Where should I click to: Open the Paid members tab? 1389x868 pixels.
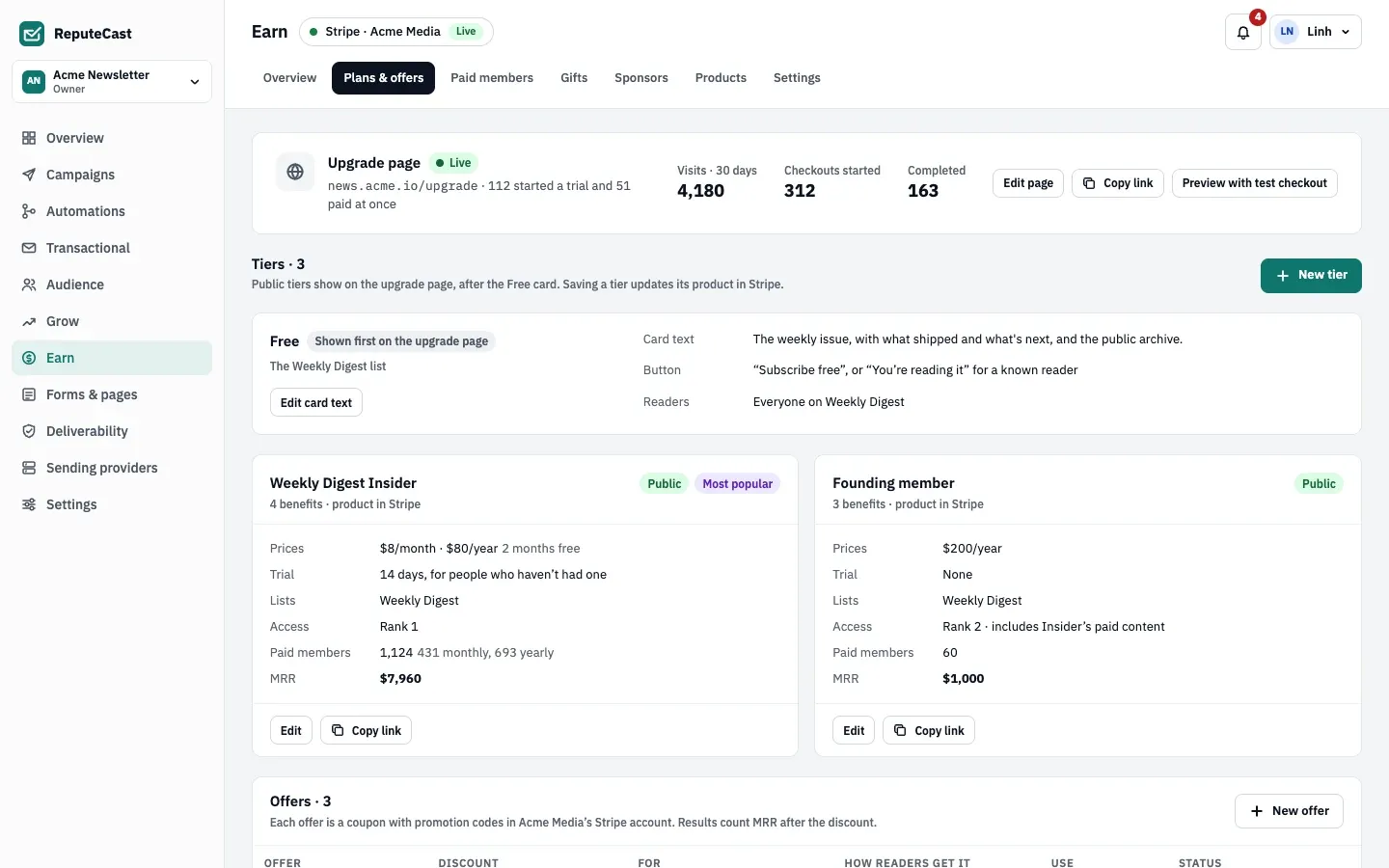tap(492, 78)
